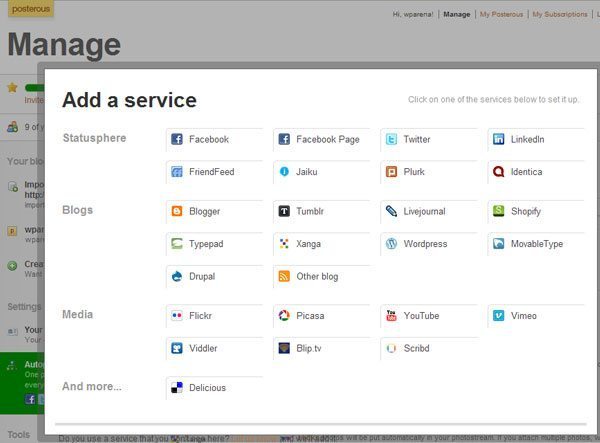Viewport: 600px width, 443px height.
Task: Click the Twitter bird icon
Action: (391, 139)
